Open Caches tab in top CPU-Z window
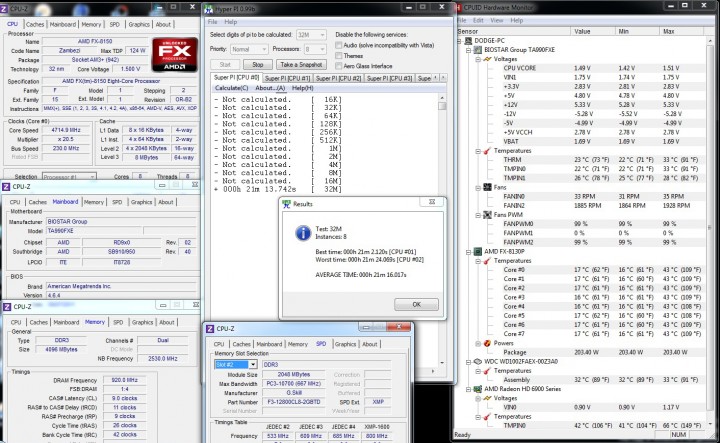720x443 pixels. click(x=35, y=24)
